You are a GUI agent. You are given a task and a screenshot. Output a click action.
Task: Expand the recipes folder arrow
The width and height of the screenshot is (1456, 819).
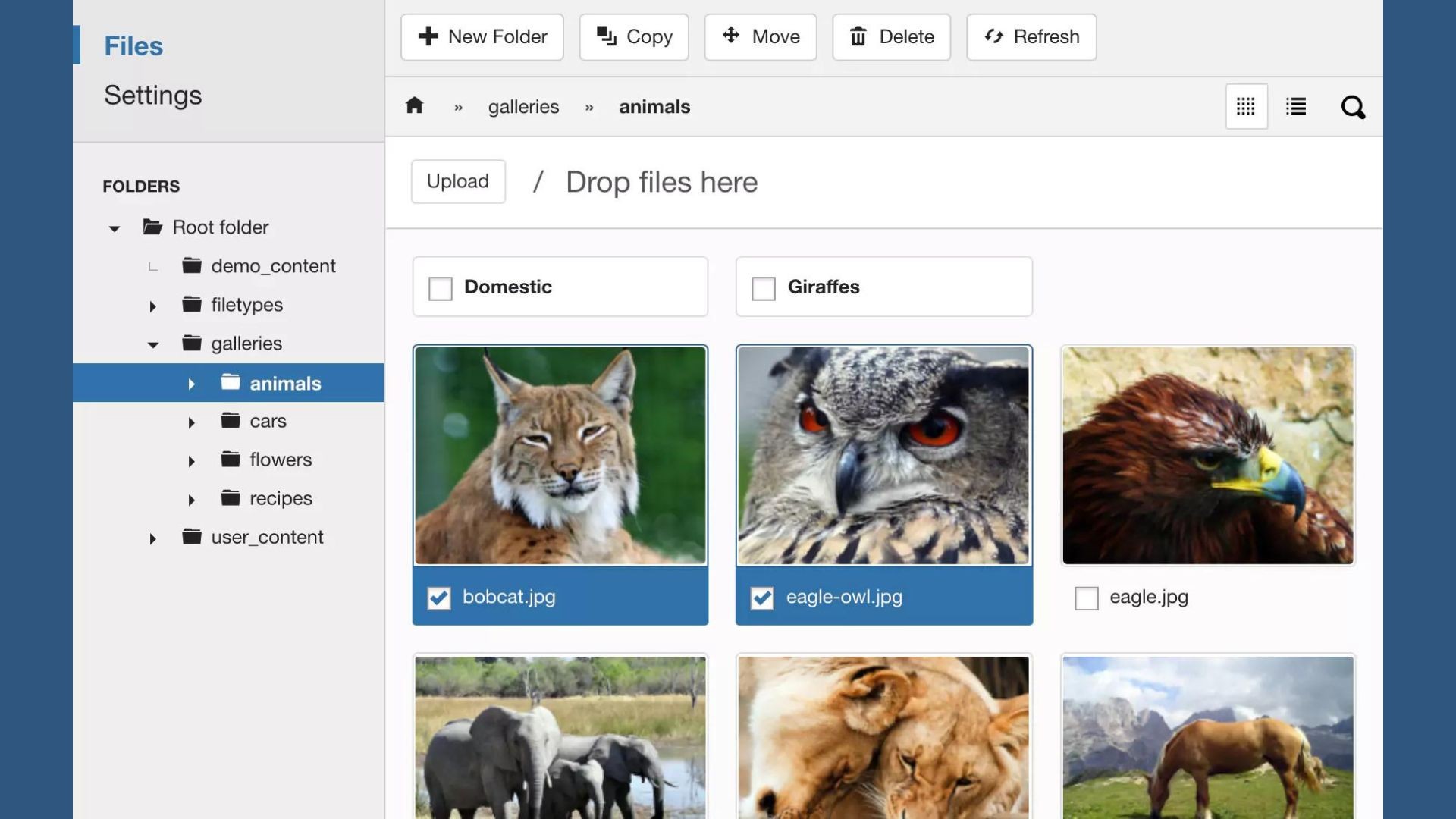[x=191, y=500]
